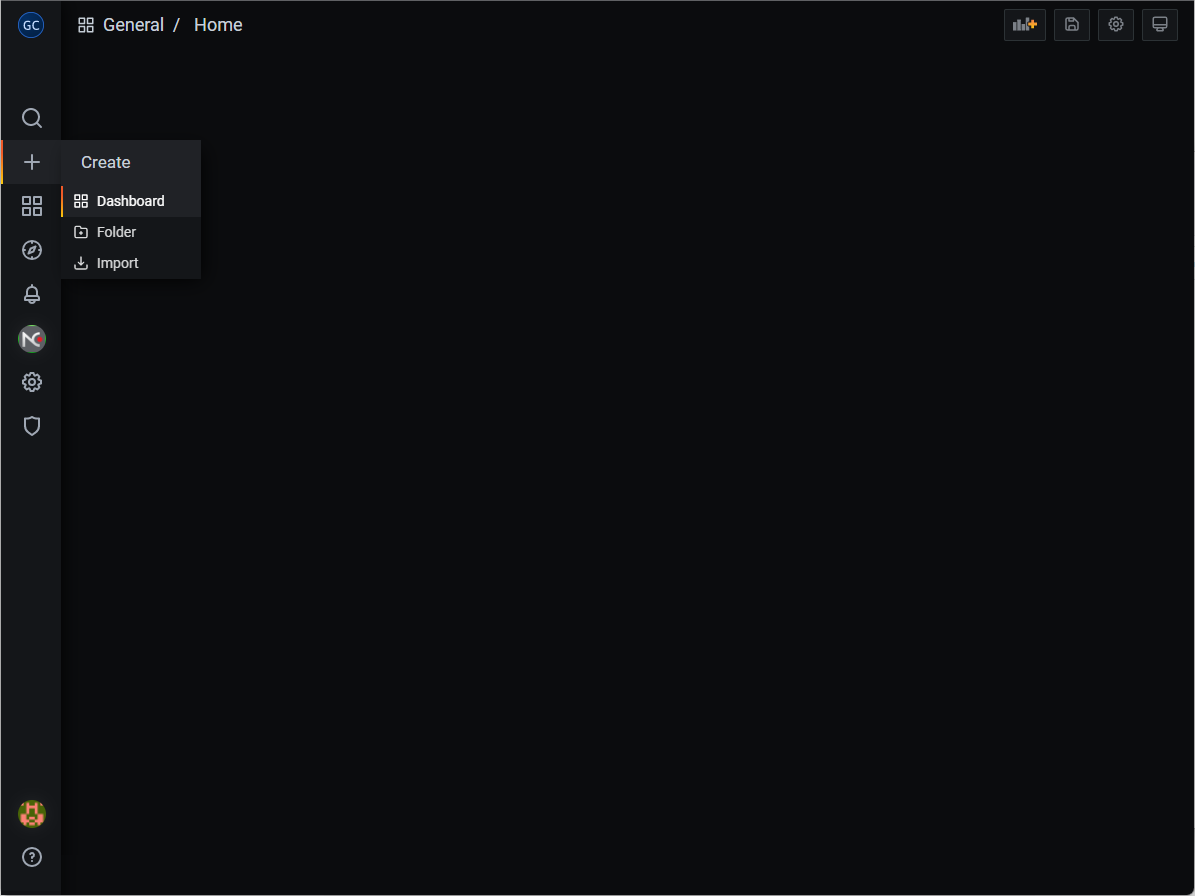
Task: Click the Save dashboard disk icon
Action: click(x=1072, y=25)
